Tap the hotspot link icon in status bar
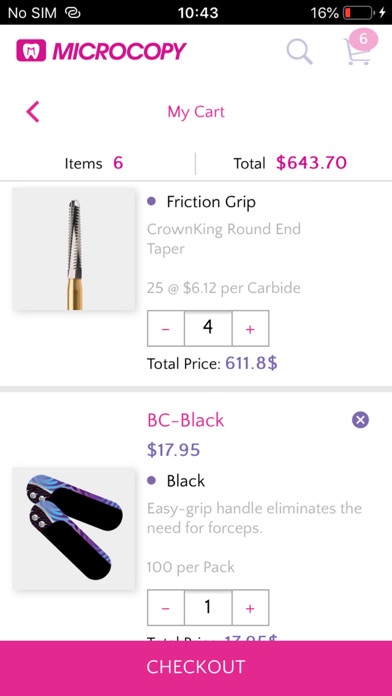The image size is (392, 696). 72,13
